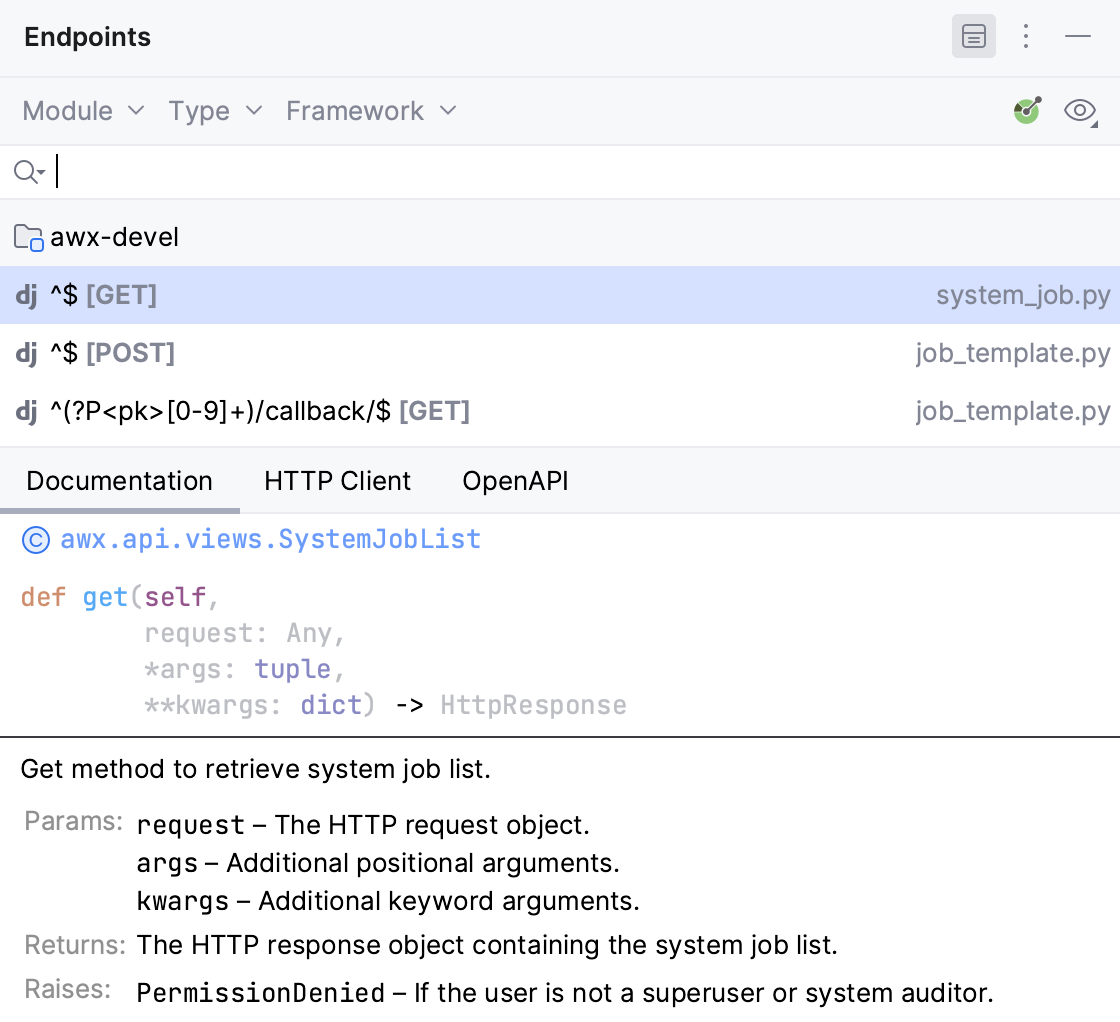Click the 'Get method to retrieve' description
1120x1022 pixels.
(x=256, y=769)
